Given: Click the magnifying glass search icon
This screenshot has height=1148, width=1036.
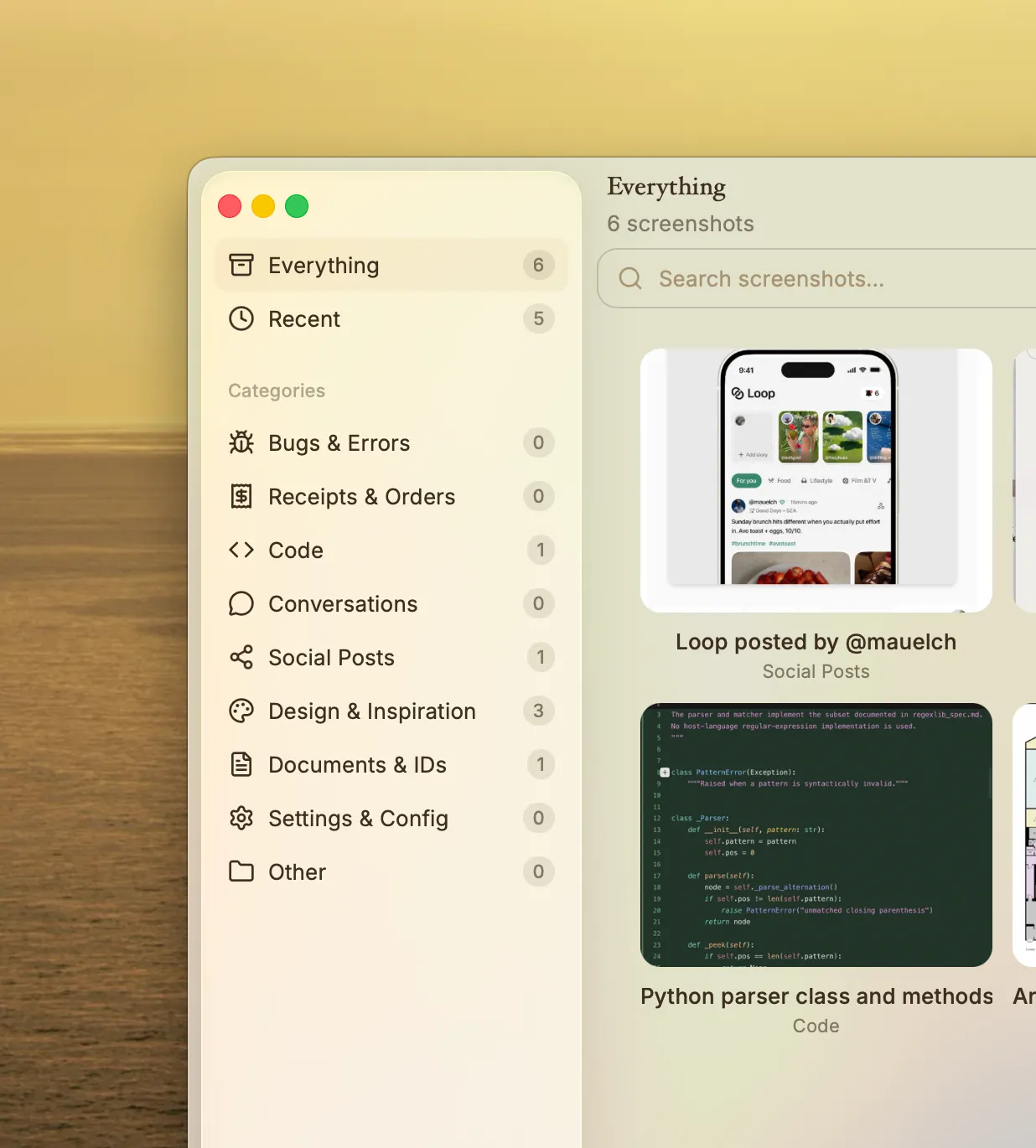Looking at the screenshot, I should pos(630,278).
